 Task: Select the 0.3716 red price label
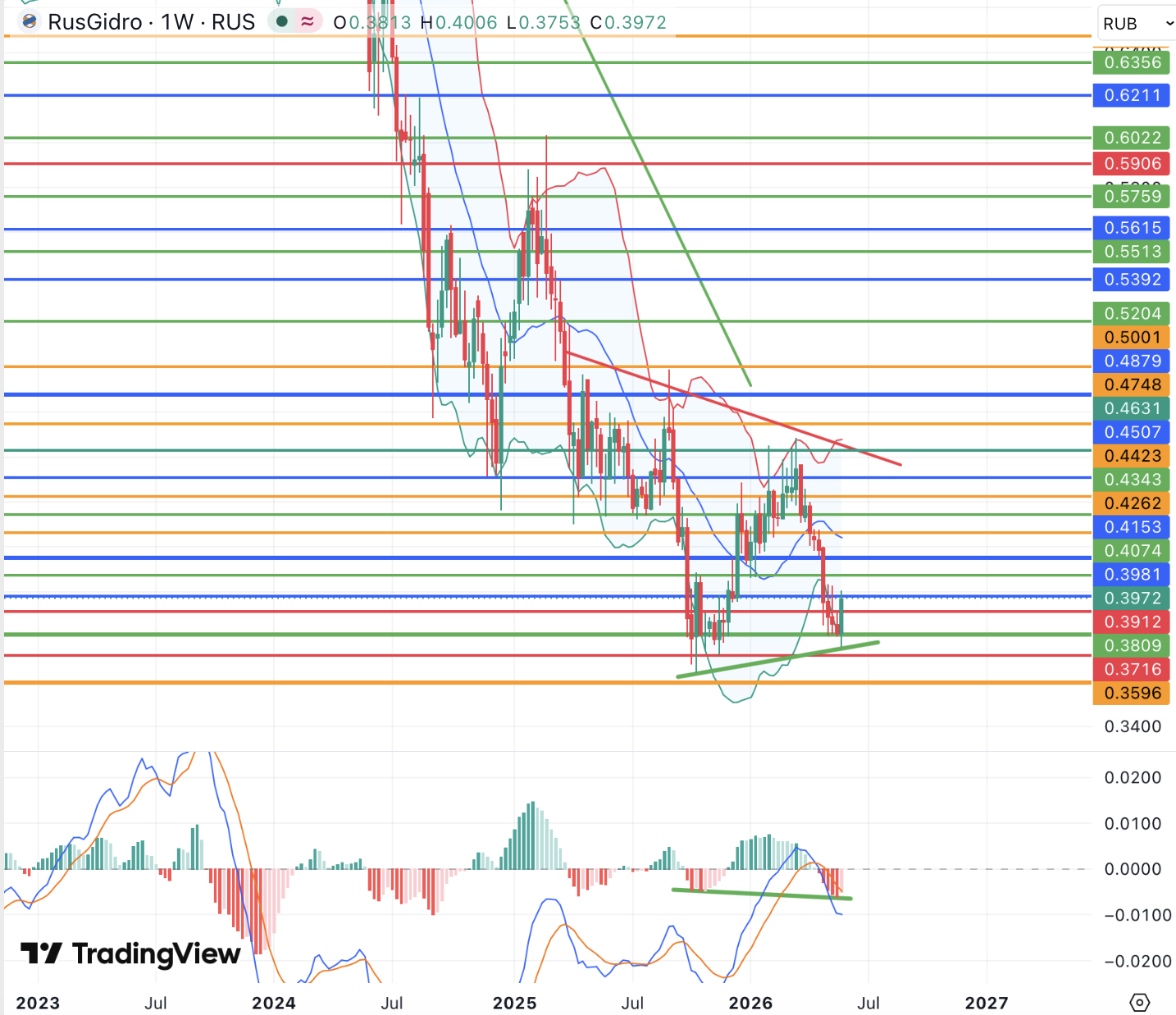[1133, 670]
